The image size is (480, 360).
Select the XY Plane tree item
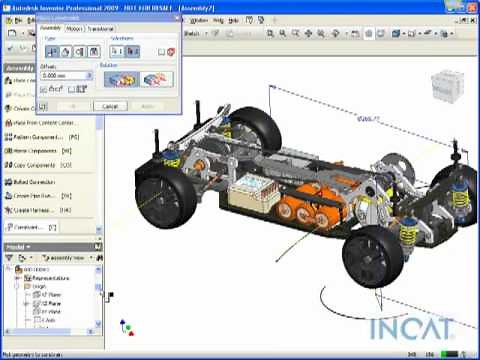(47, 312)
